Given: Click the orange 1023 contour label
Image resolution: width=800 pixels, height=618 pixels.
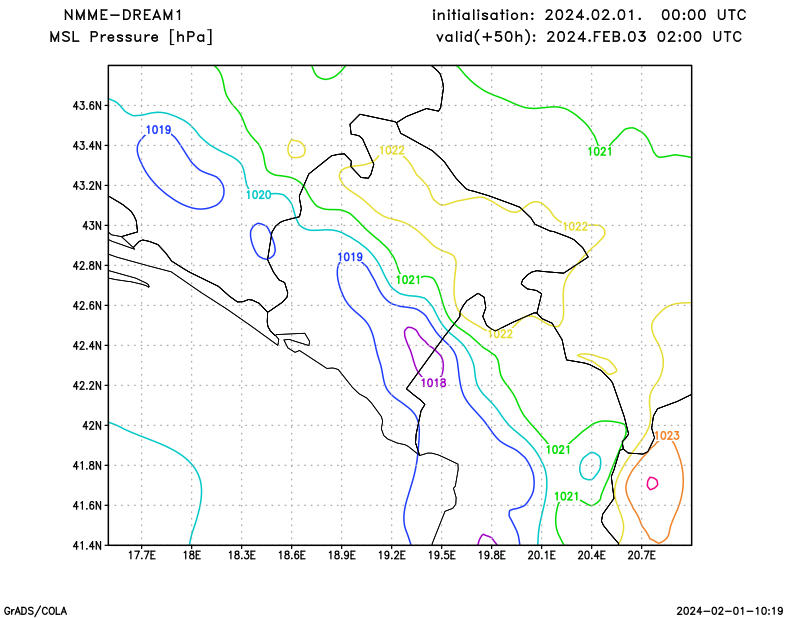Looking at the screenshot, I should coord(667,436).
